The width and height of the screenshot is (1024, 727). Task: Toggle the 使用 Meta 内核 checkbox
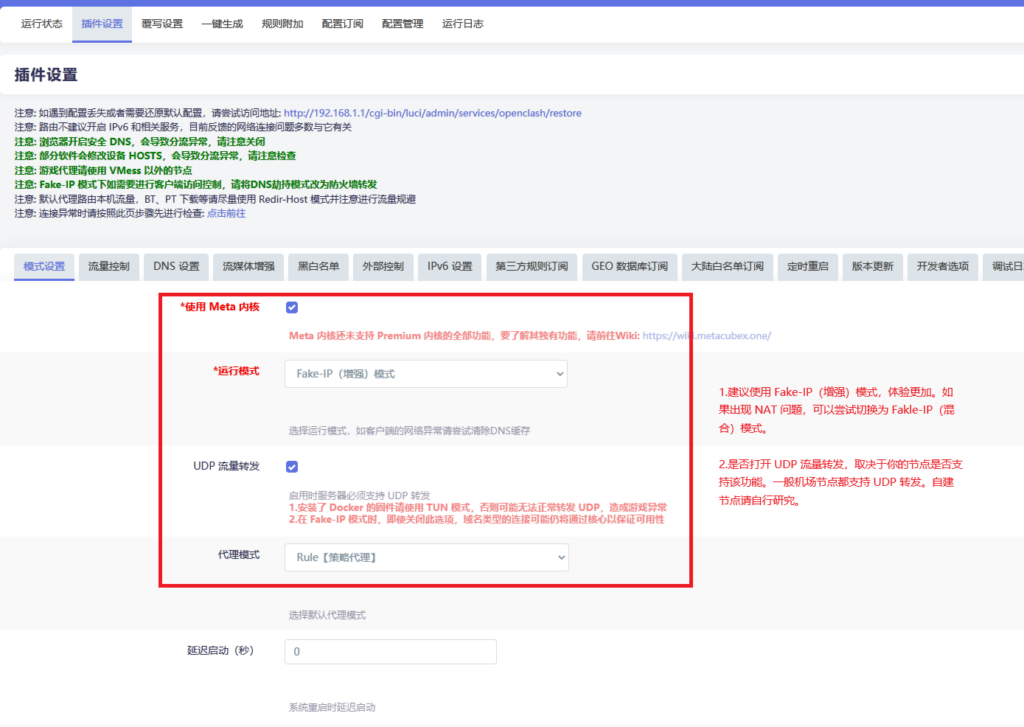click(292, 307)
